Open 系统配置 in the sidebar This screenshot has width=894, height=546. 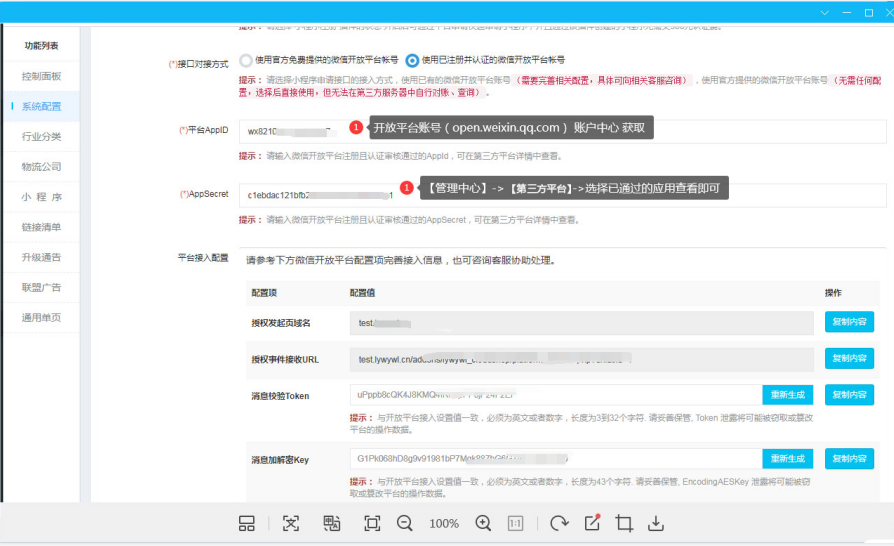click(x=41, y=106)
